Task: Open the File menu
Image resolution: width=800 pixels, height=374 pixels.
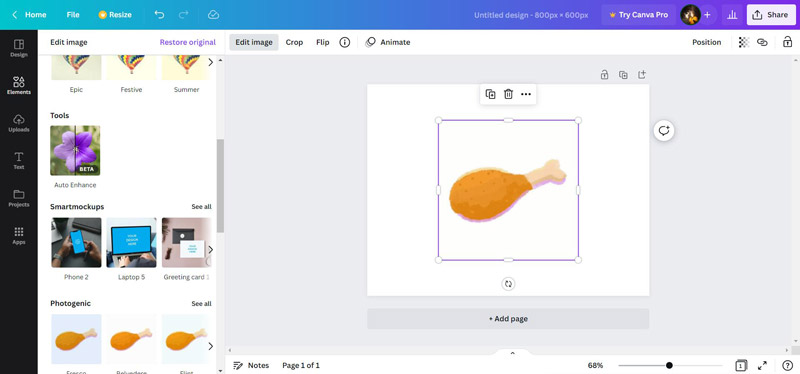Action: click(x=73, y=15)
